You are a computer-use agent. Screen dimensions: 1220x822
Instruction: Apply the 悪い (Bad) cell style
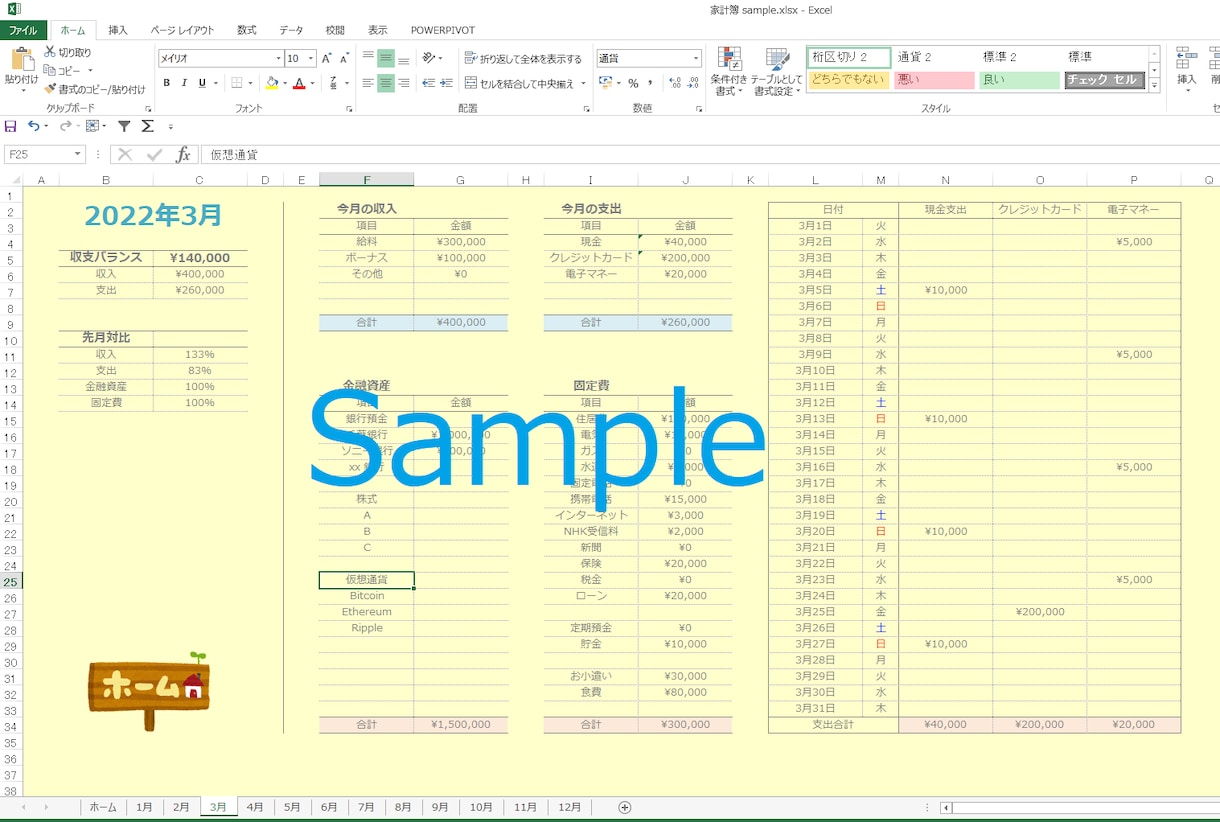934,80
